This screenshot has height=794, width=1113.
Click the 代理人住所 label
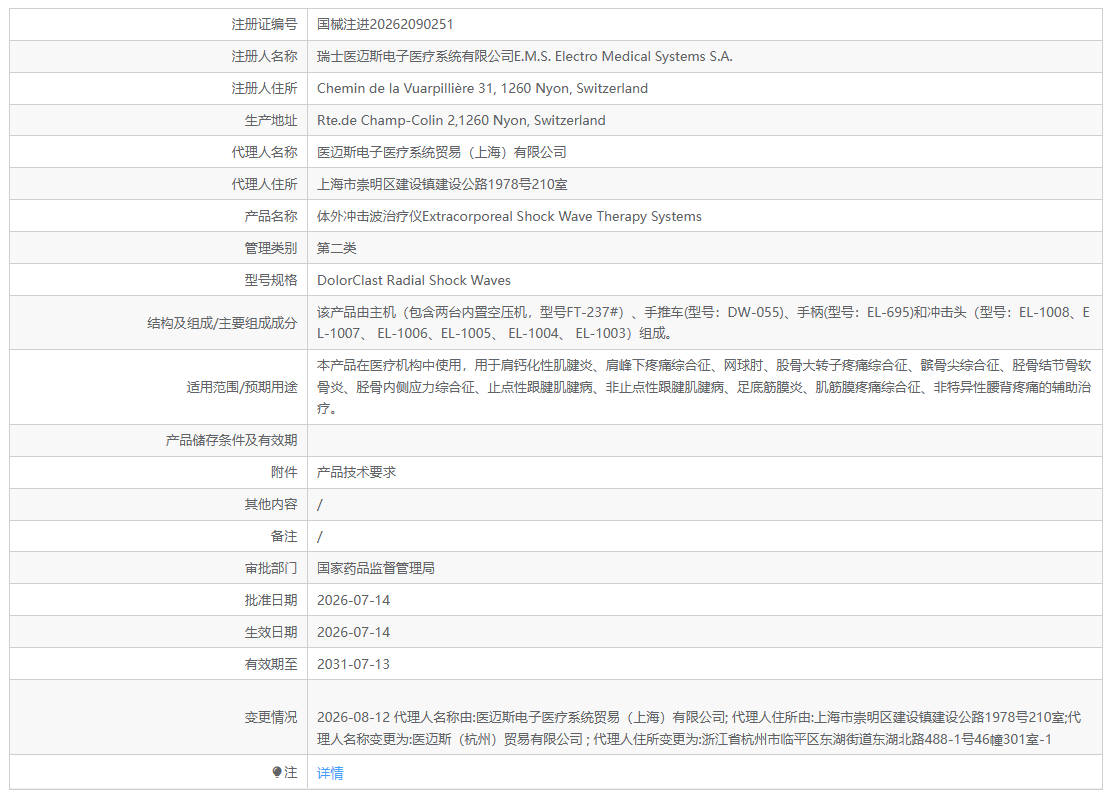pos(264,184)
